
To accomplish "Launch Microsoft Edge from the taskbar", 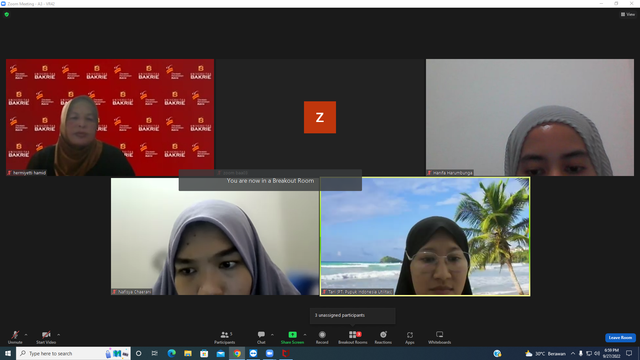I will click(x=171, y=353).
